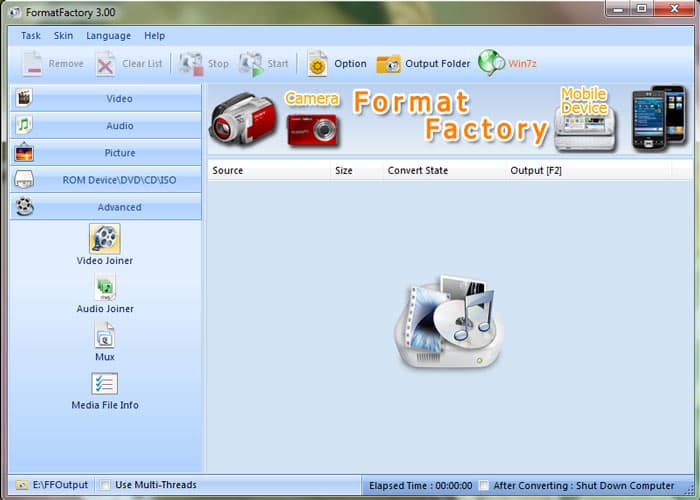The width and height of the screenshot is (700, 500).
Task: Enable the Use Multi-Threads checkbox
Action: pos(105,485)
